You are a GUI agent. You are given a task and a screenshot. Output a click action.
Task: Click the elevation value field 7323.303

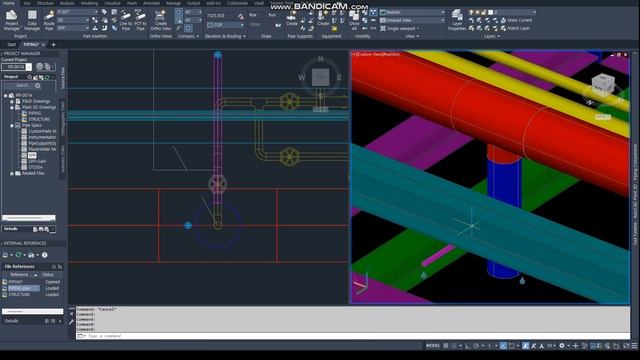tap(220, 16)
